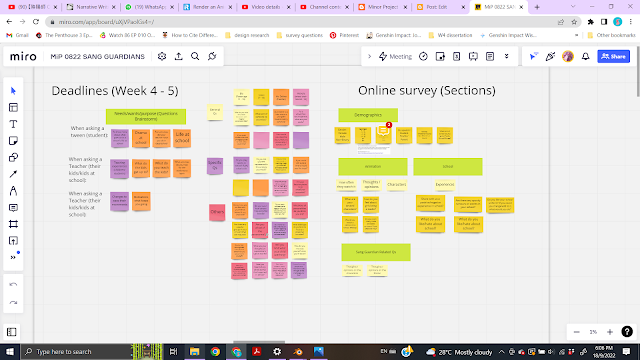This screenshot has width=640, height=360.
Task: Select the pink Others sticky note
Action: 217,212
